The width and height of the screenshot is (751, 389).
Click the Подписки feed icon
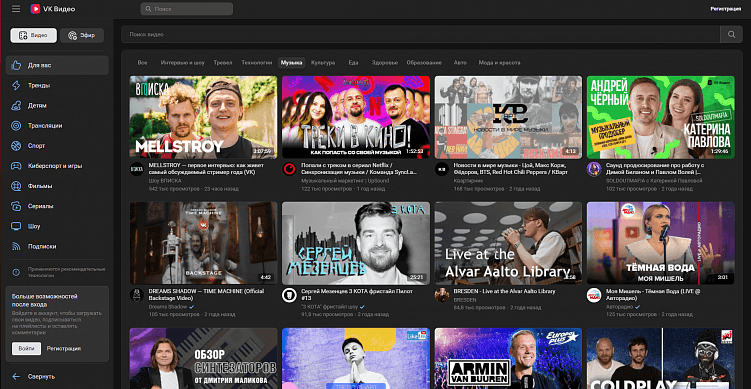point(16,246)
